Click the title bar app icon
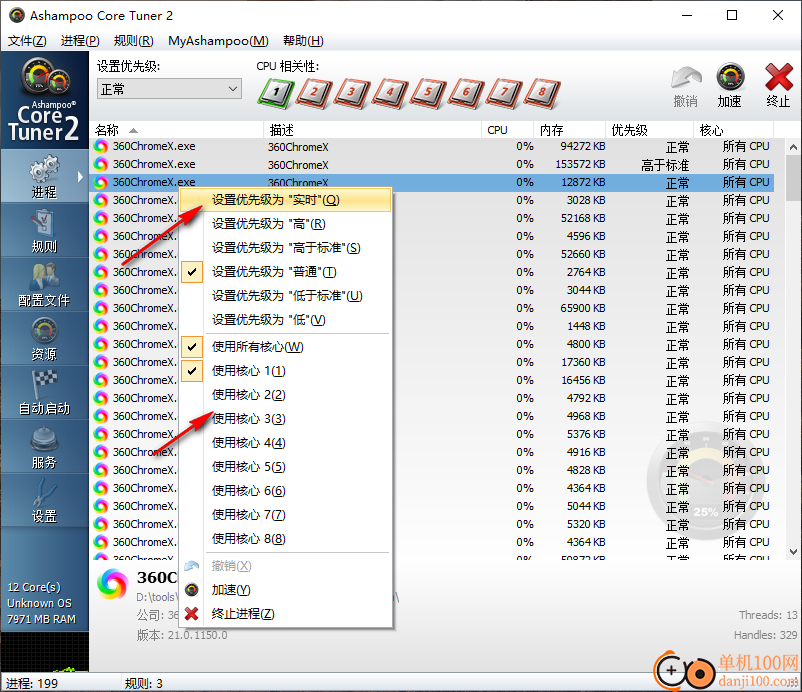Viewport: 802px width, 692px height. pyautogui.click(x=16, y=15)
